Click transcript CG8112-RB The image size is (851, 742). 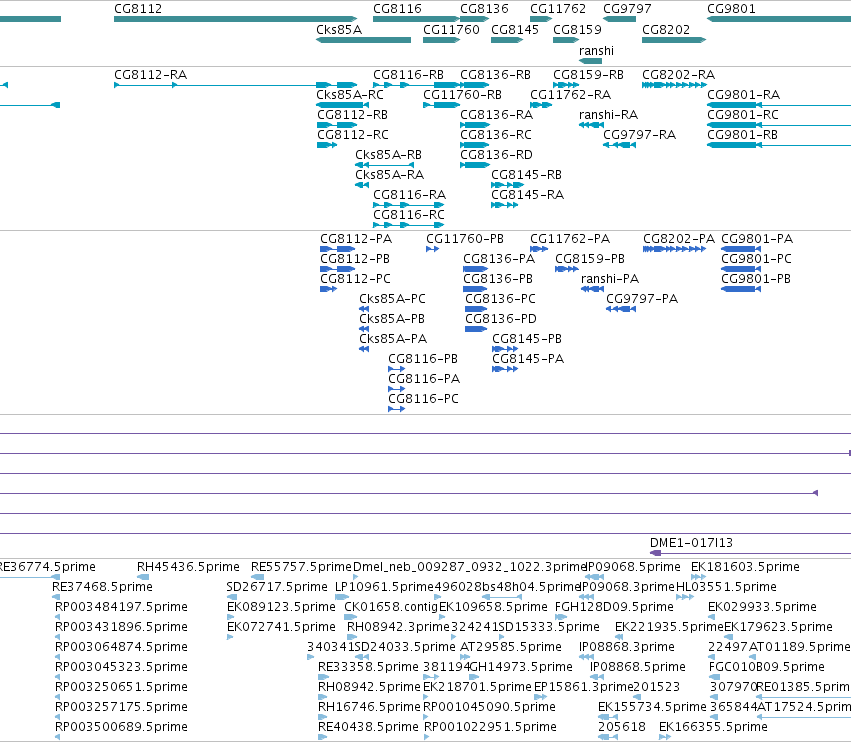(x=337, y=125)
